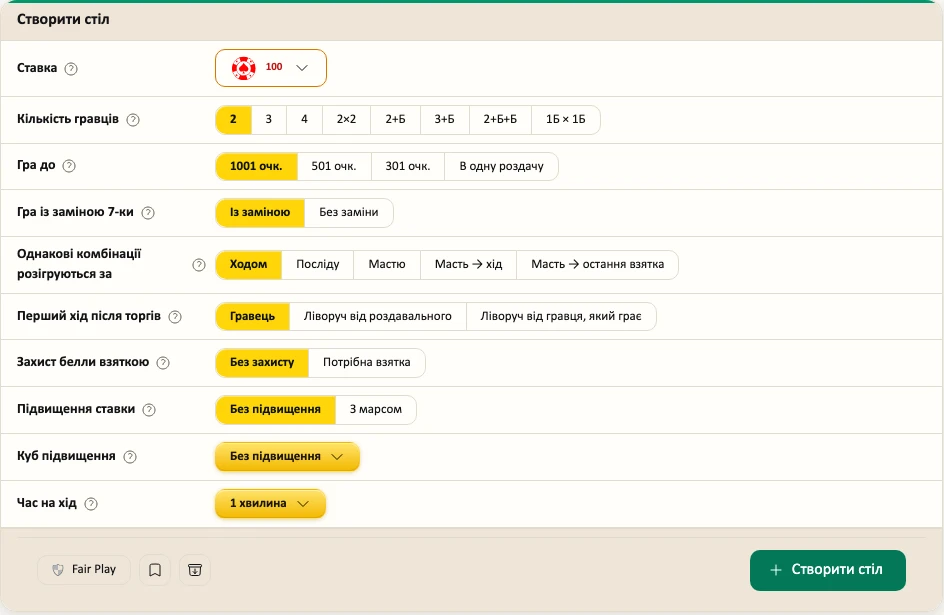Click the archive box icon button
Screen dimensions: 944x615
tap(194, 570)
